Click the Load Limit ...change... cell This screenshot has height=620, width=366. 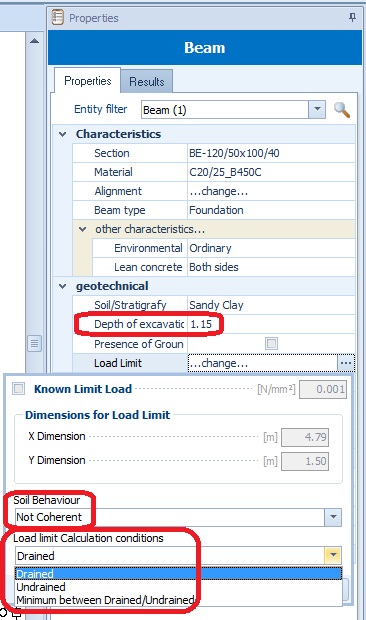pyautogui.click(x=262, y=363)
